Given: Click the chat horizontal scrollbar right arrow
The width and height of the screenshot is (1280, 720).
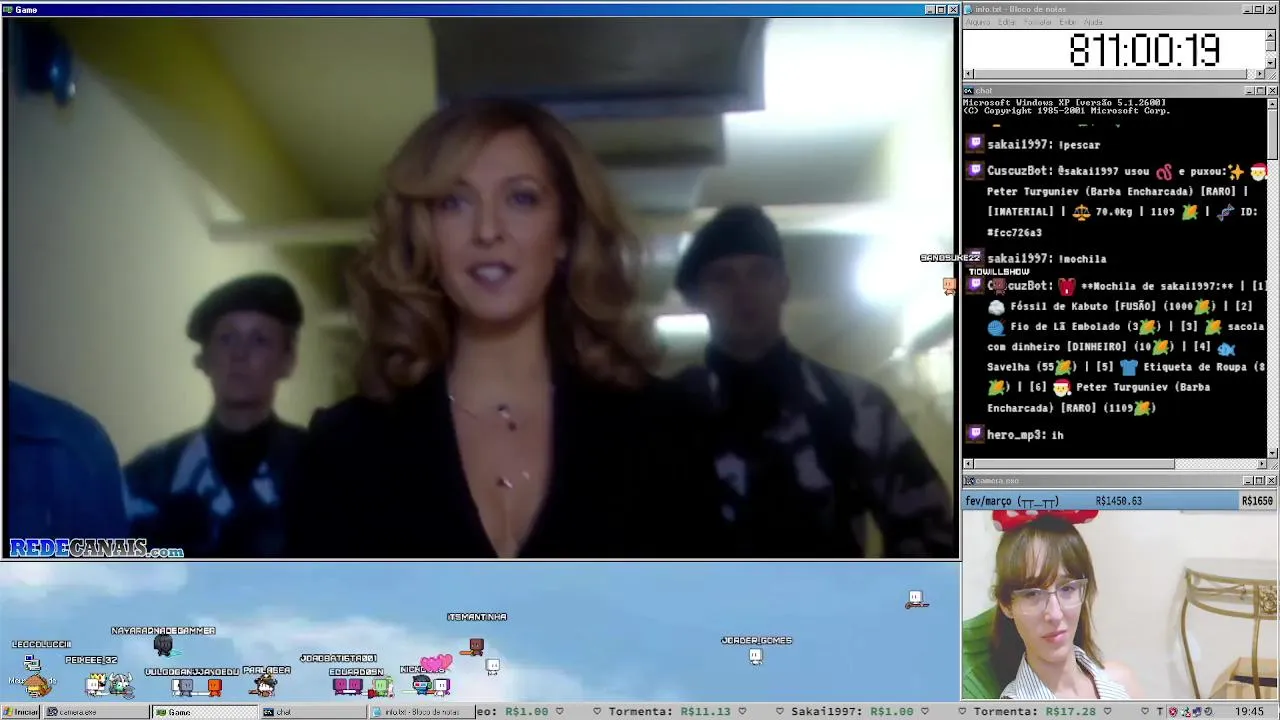Looking at the screenshot, I should [x=1261, y=464].
